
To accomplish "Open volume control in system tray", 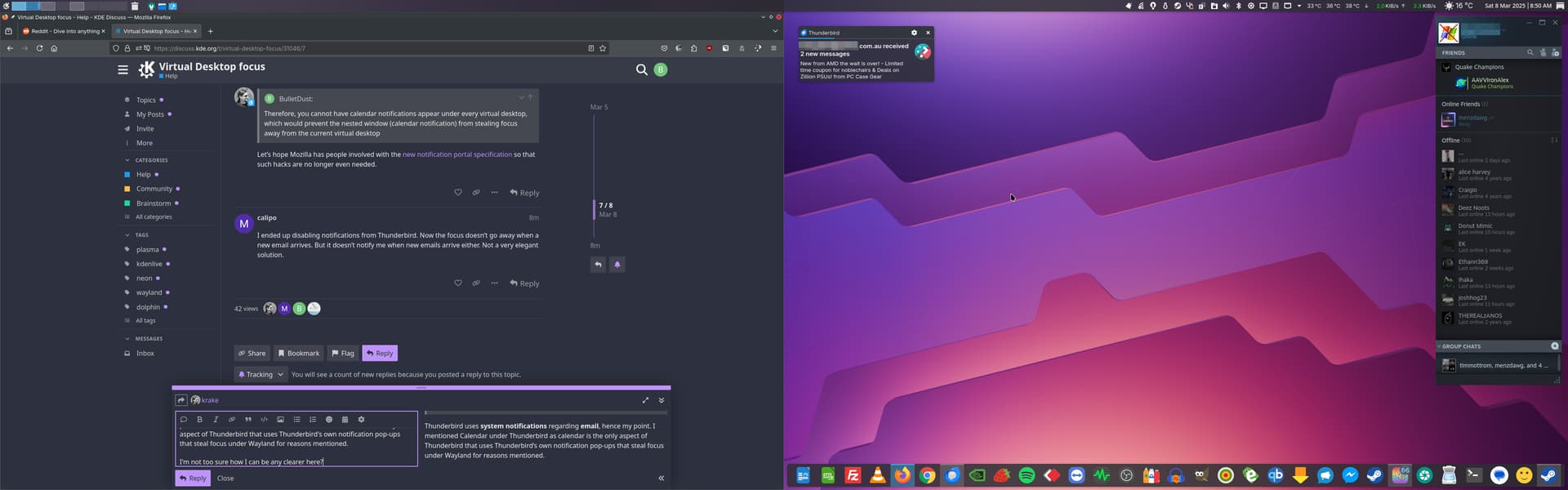I will click(1226, 6).
